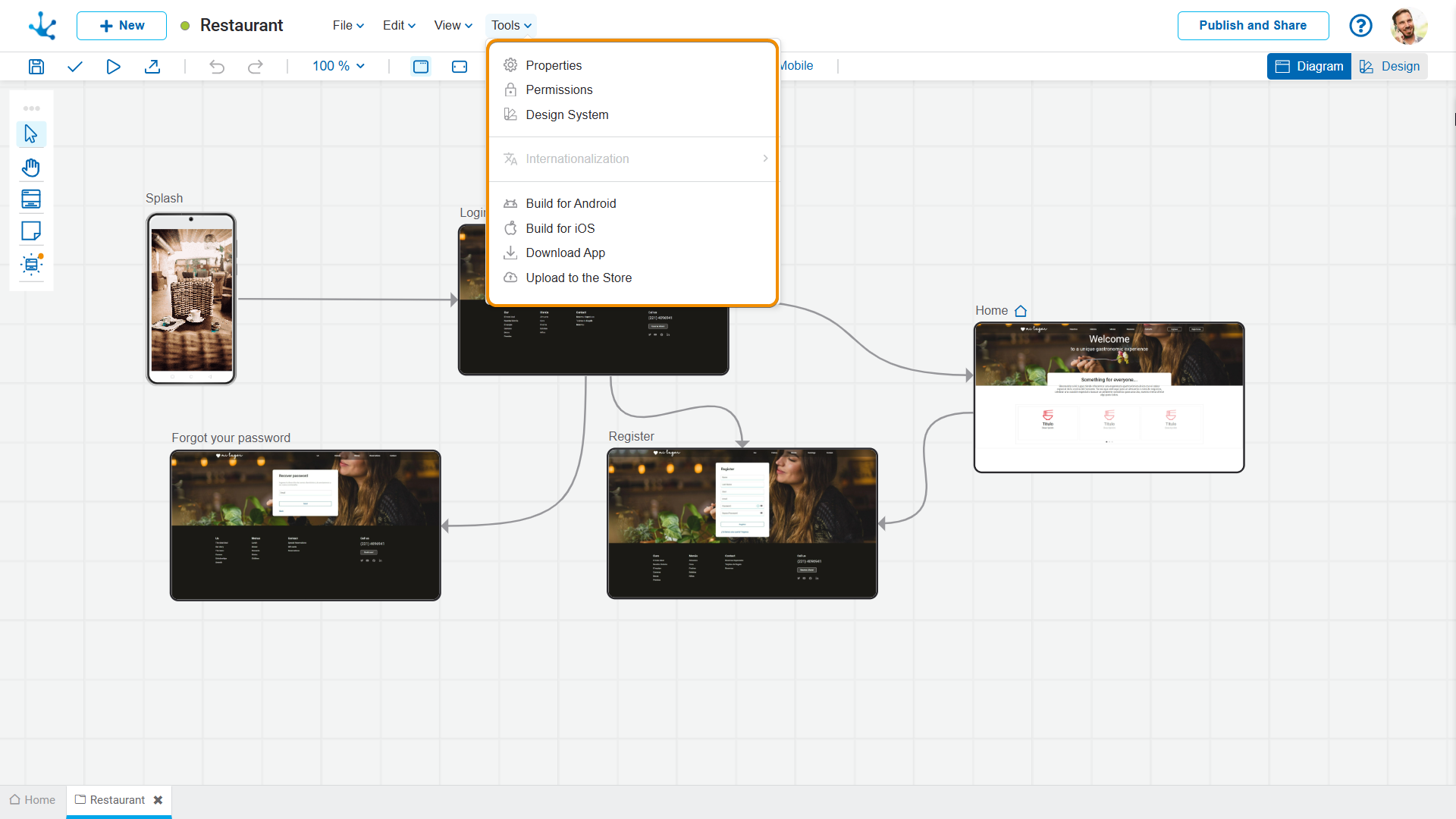Viewport: 1456px width, 819px height.
Task: Click the export/share arrow icon
Action: tap(152, 67)
